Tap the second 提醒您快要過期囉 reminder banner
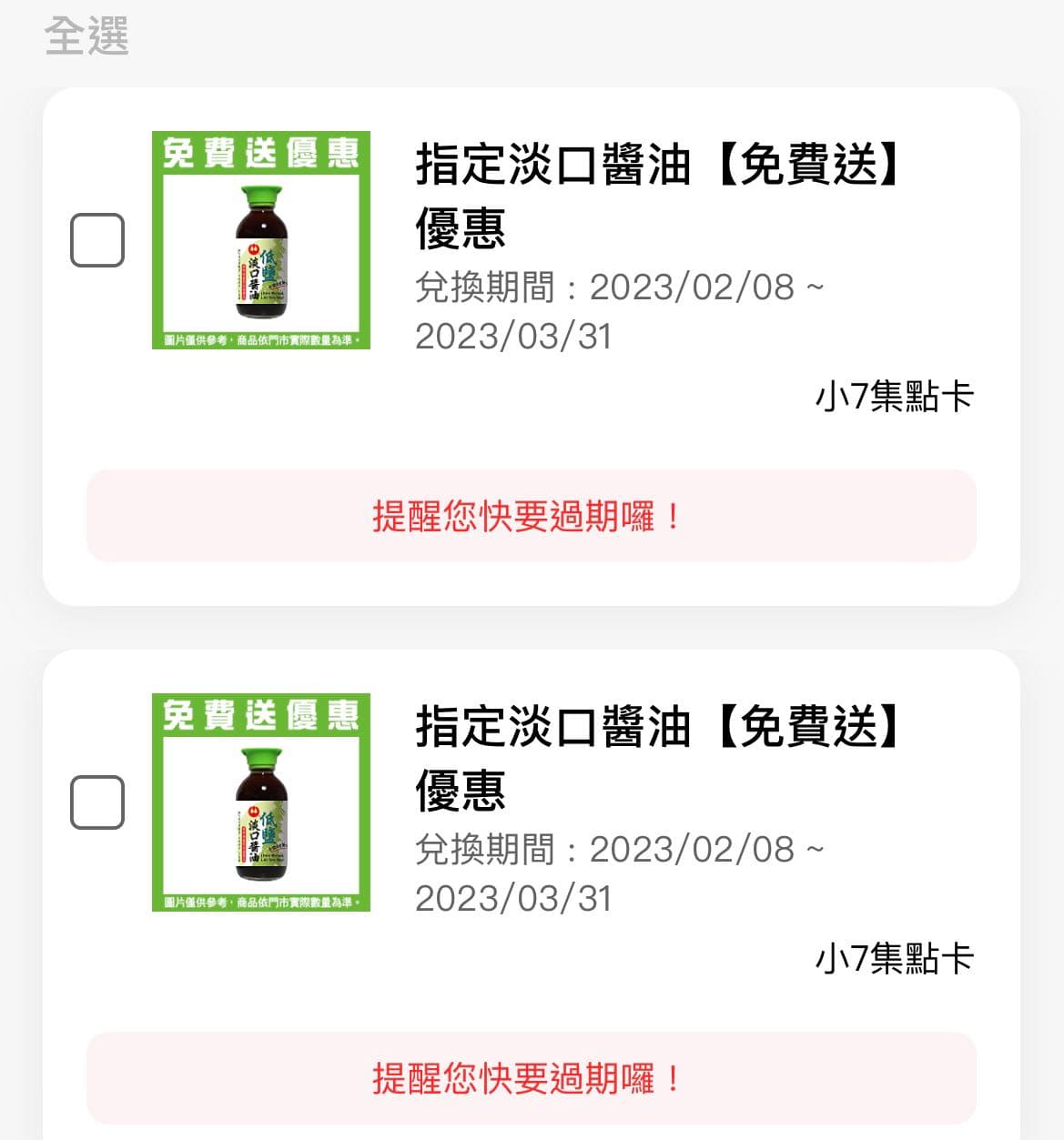Image resolution: width=1064 pixels, height=1140 pixels. pos(532,1078)
